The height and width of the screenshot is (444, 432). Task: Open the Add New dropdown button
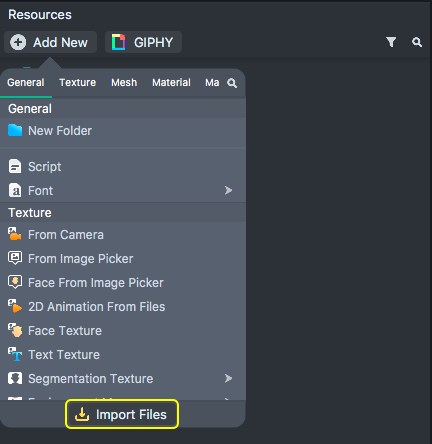50,42
